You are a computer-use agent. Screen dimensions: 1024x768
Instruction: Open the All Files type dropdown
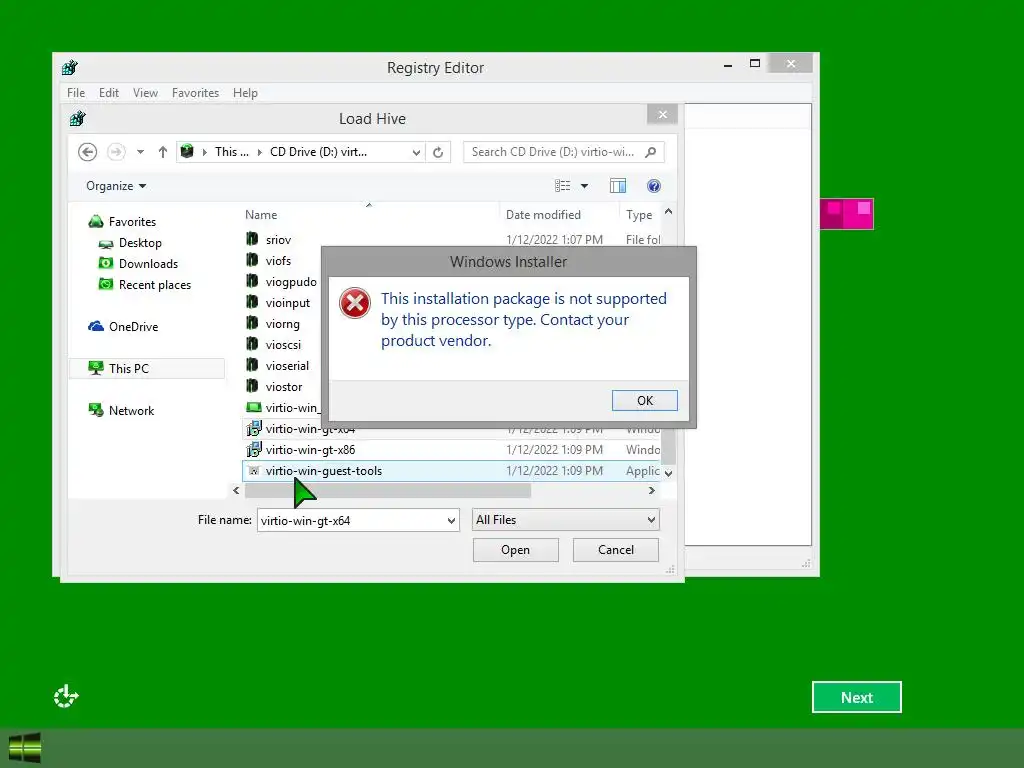(x=566, y=520)
